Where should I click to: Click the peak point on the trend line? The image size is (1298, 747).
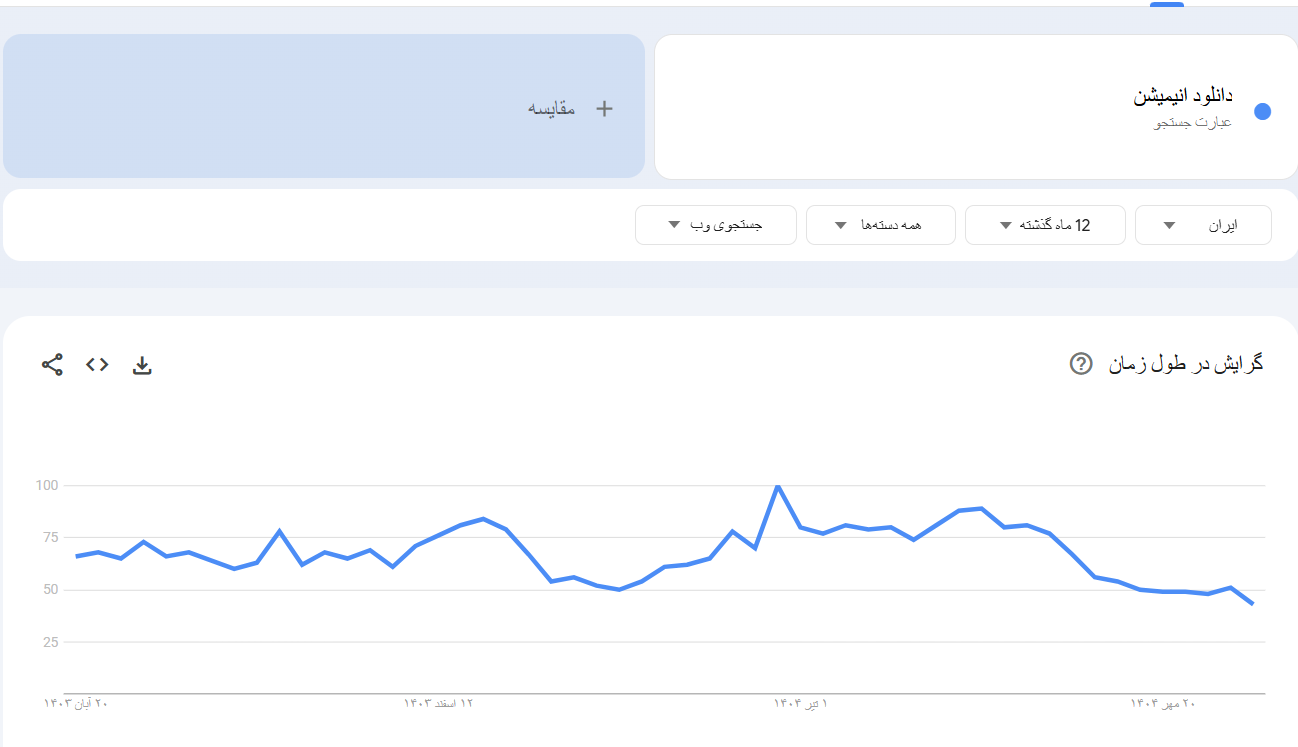point(779,487)
